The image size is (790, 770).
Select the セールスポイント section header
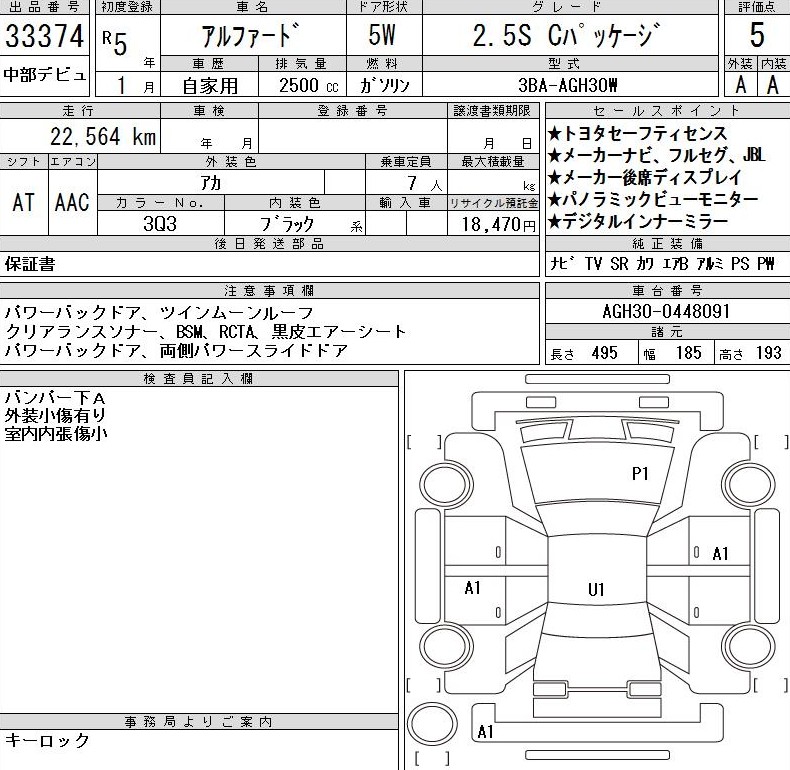coord(667,111)
